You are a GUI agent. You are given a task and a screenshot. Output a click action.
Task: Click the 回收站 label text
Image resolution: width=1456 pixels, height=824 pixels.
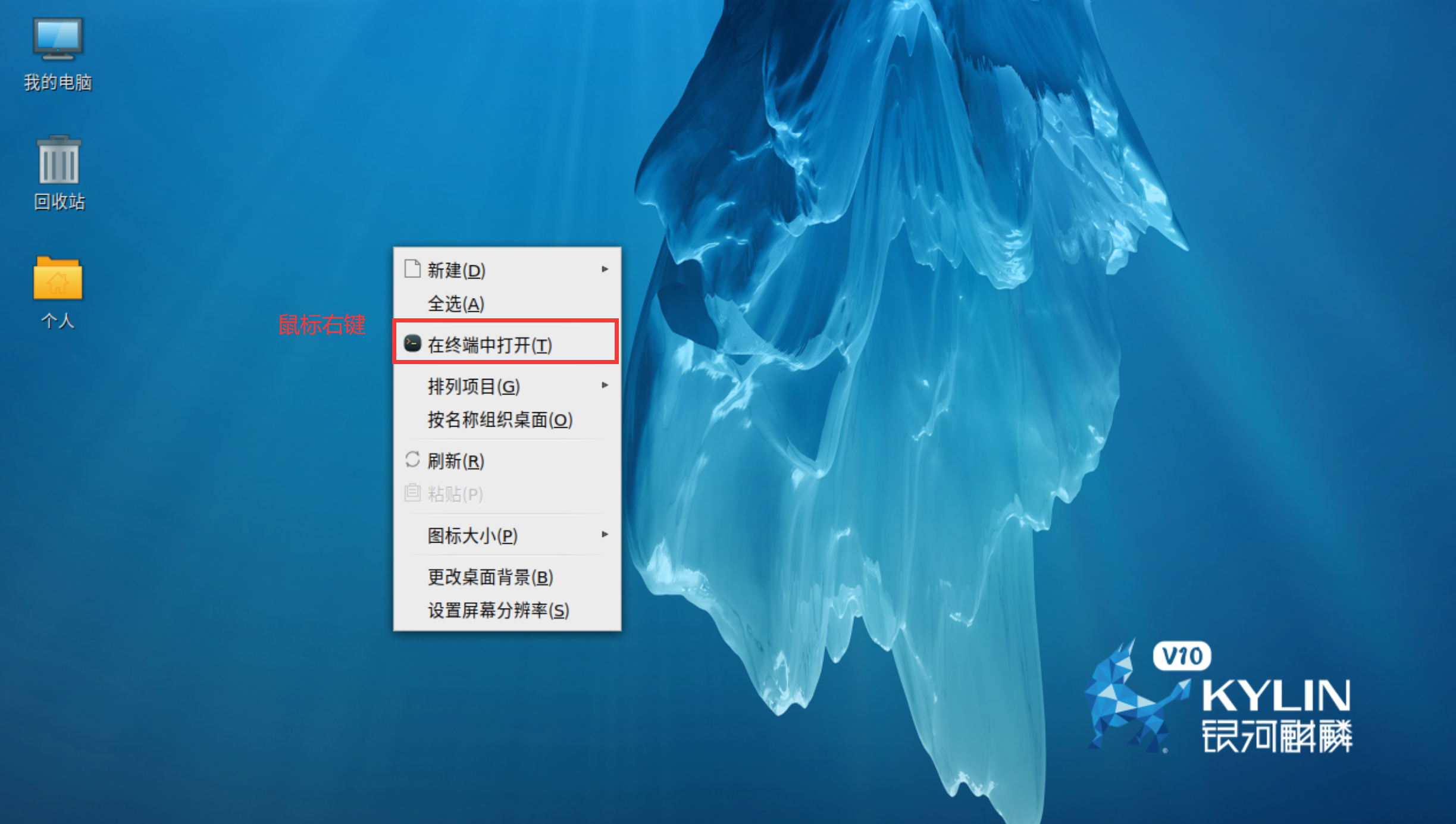59,202
